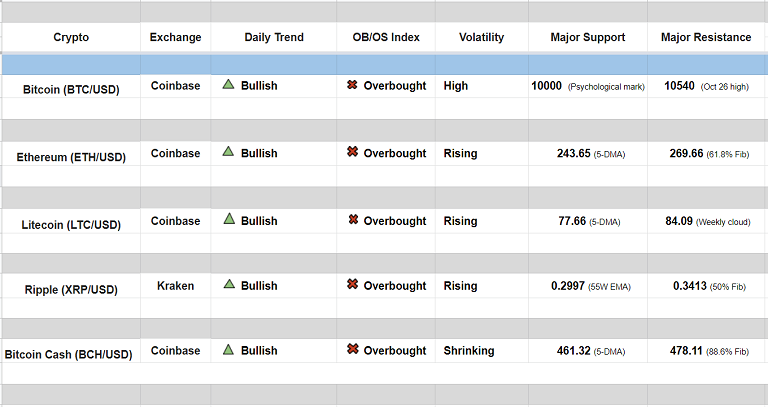
Task: Select the Exchange column header
Action: (x=175, y=38)
